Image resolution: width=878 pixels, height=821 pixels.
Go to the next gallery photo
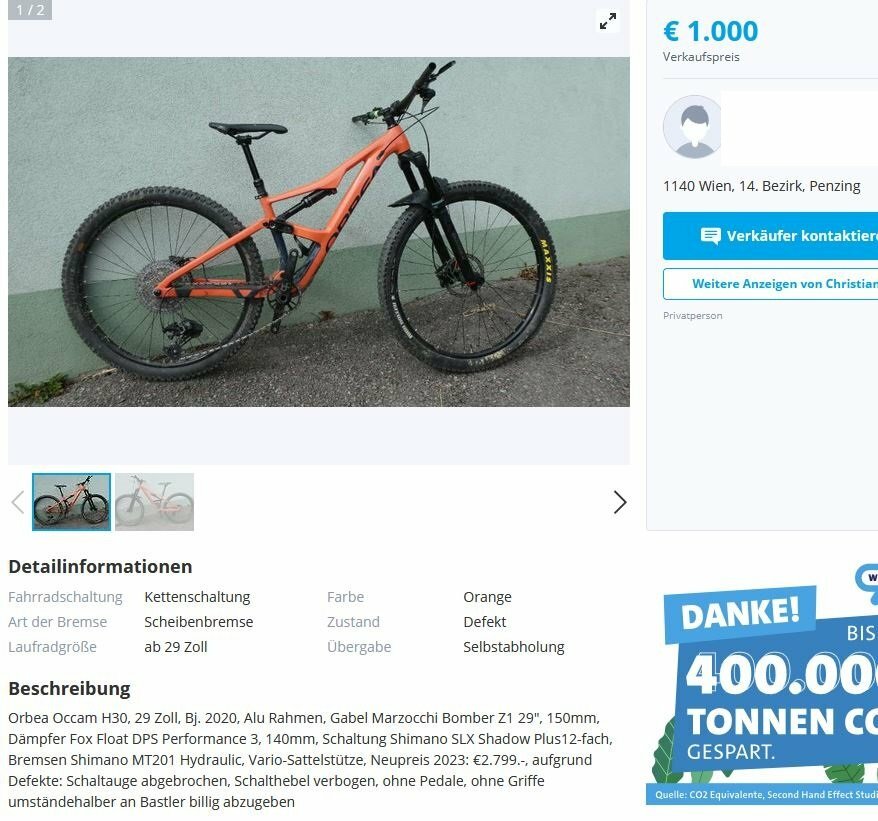pyautogui.click(x=619, y=502)
